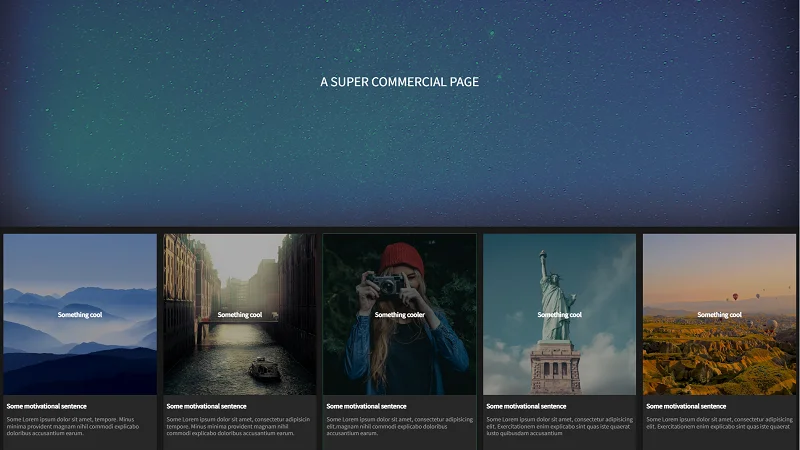800x450 pixels.
Task: Click "Something cool" label on the balloons card
Action: point(720,315)
